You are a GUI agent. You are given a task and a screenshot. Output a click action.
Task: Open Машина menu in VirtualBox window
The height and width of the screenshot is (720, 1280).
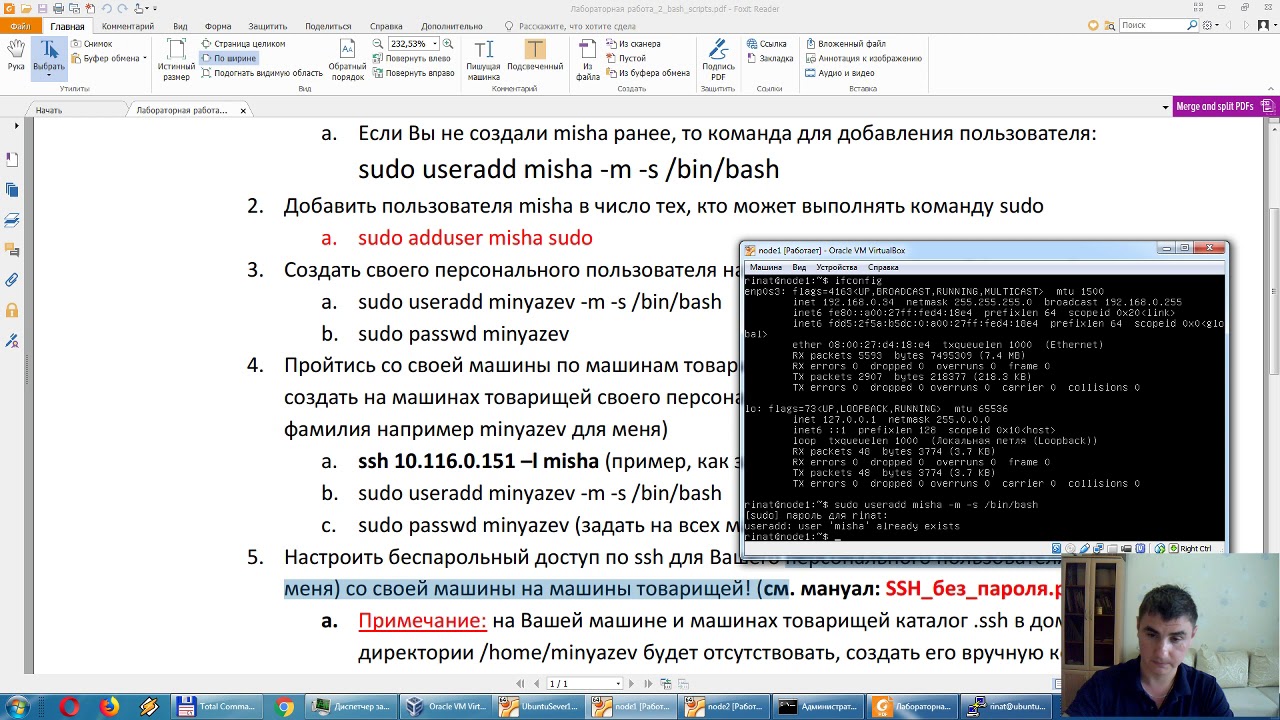click(765, 268)
